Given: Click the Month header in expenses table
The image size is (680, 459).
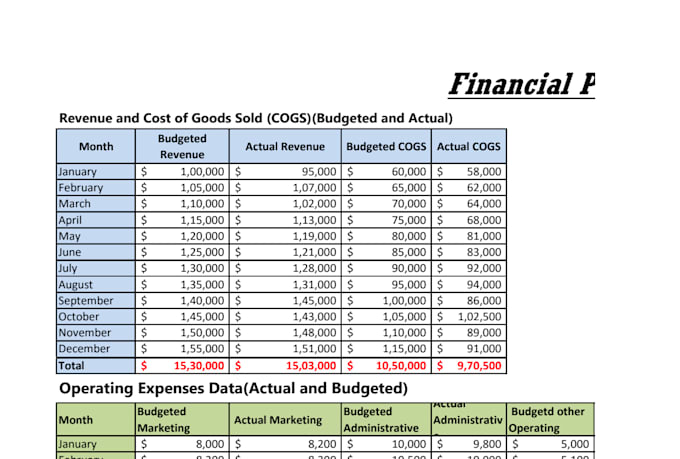Looking at the screenshot, I should 96,420.
